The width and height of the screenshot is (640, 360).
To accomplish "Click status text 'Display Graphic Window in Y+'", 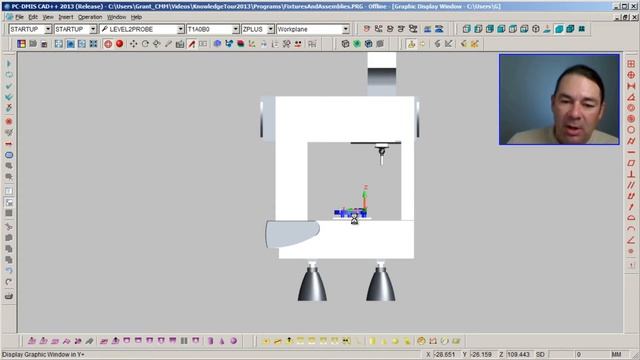I will (x=43, y=354).
